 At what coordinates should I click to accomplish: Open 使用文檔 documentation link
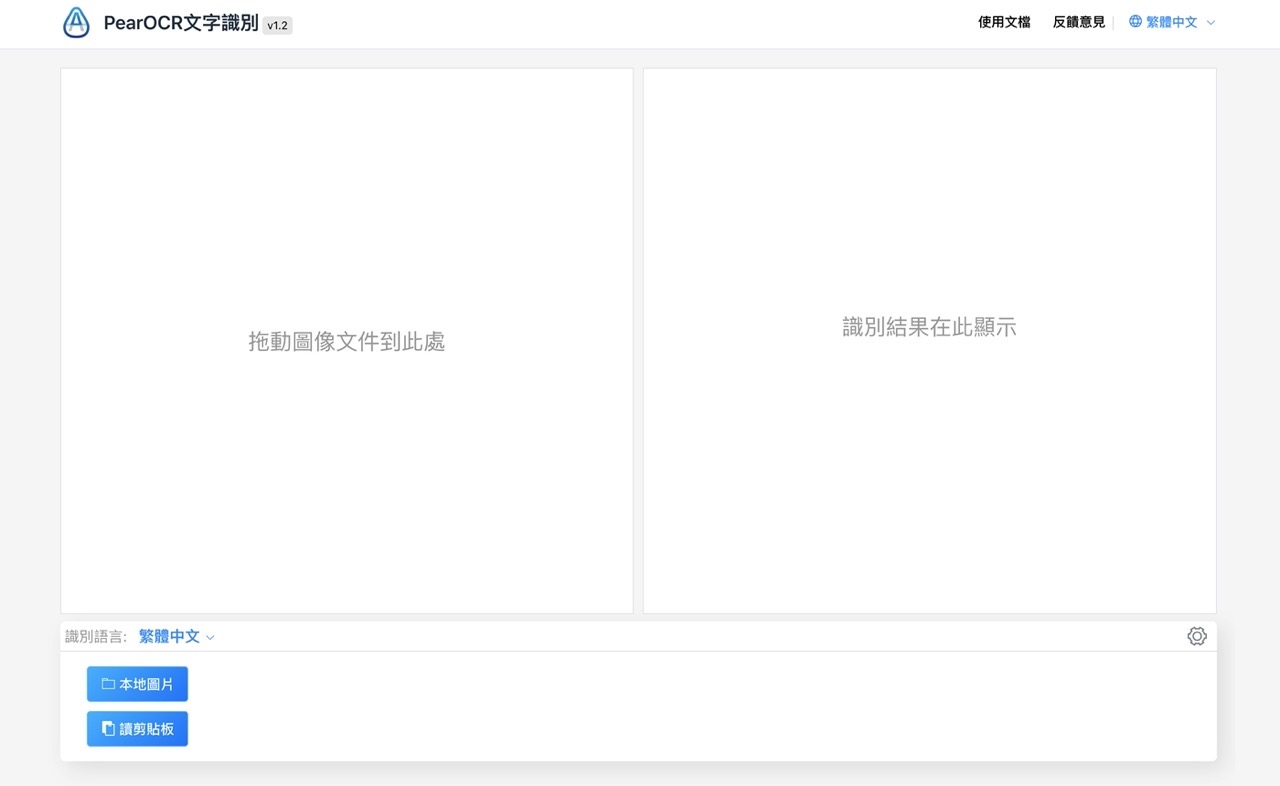coord(1004,22)
